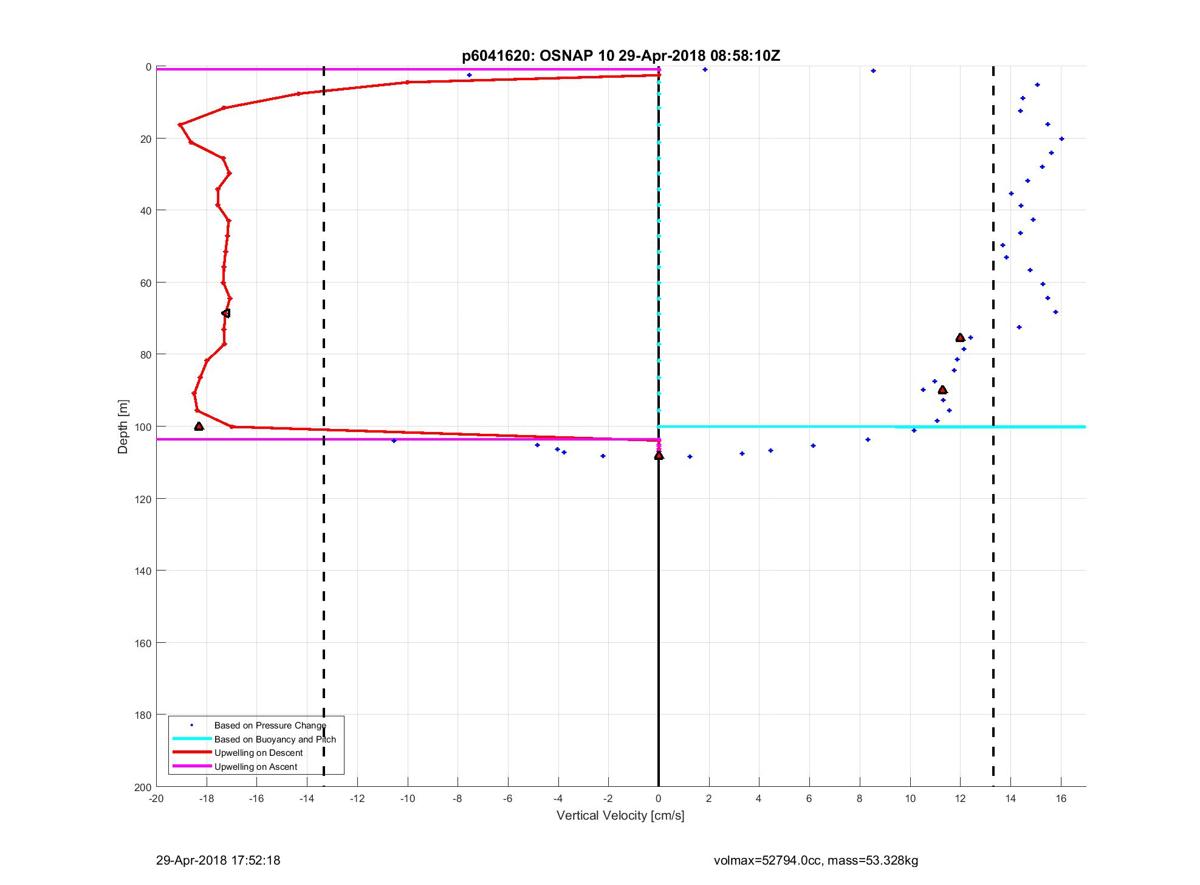Click the red triangle marker at zero velocity
Viewport: 1200px width, 885px height.
[x=659, y=455]
